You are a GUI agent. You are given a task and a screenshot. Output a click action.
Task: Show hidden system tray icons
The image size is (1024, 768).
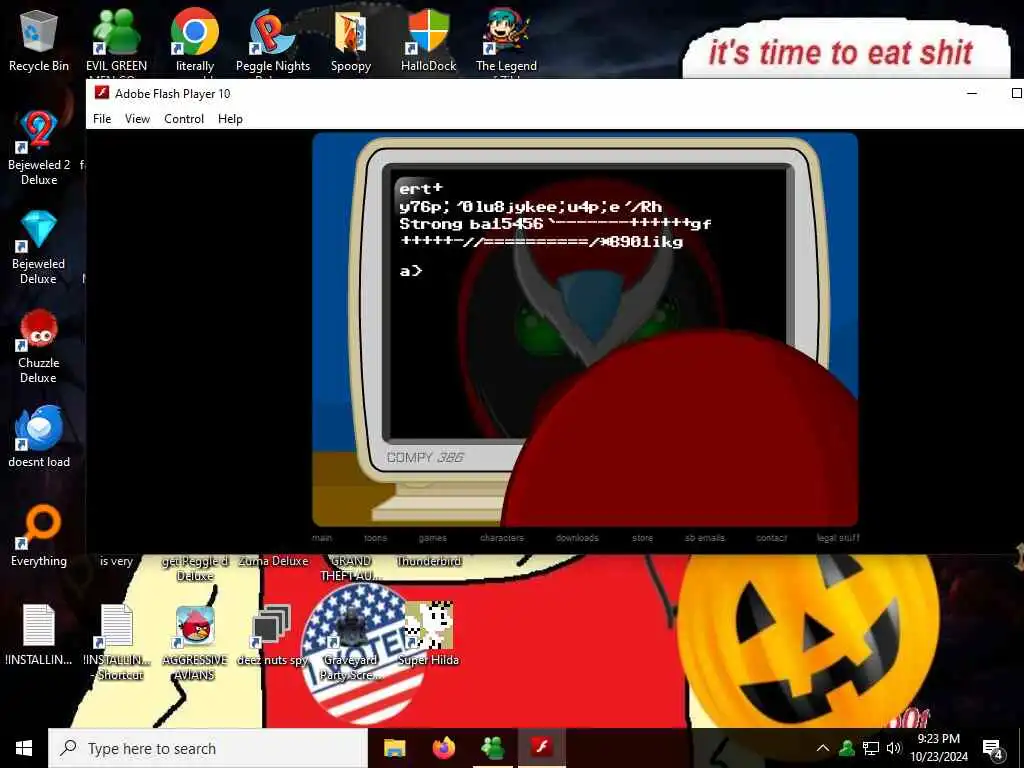(823, 748)
